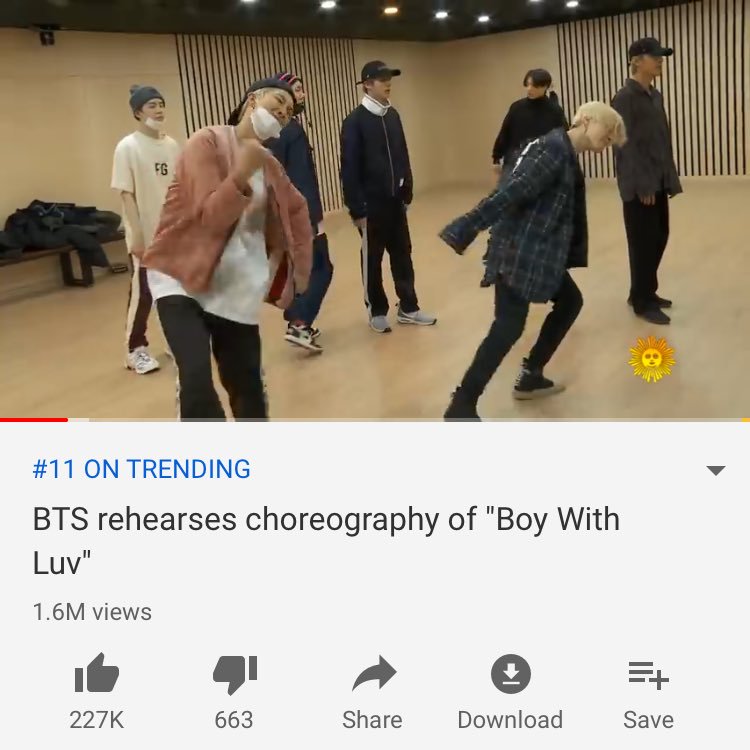750x750 pixels.
Task: Click the red played progress segment
Action: click(x=34, y=420)
